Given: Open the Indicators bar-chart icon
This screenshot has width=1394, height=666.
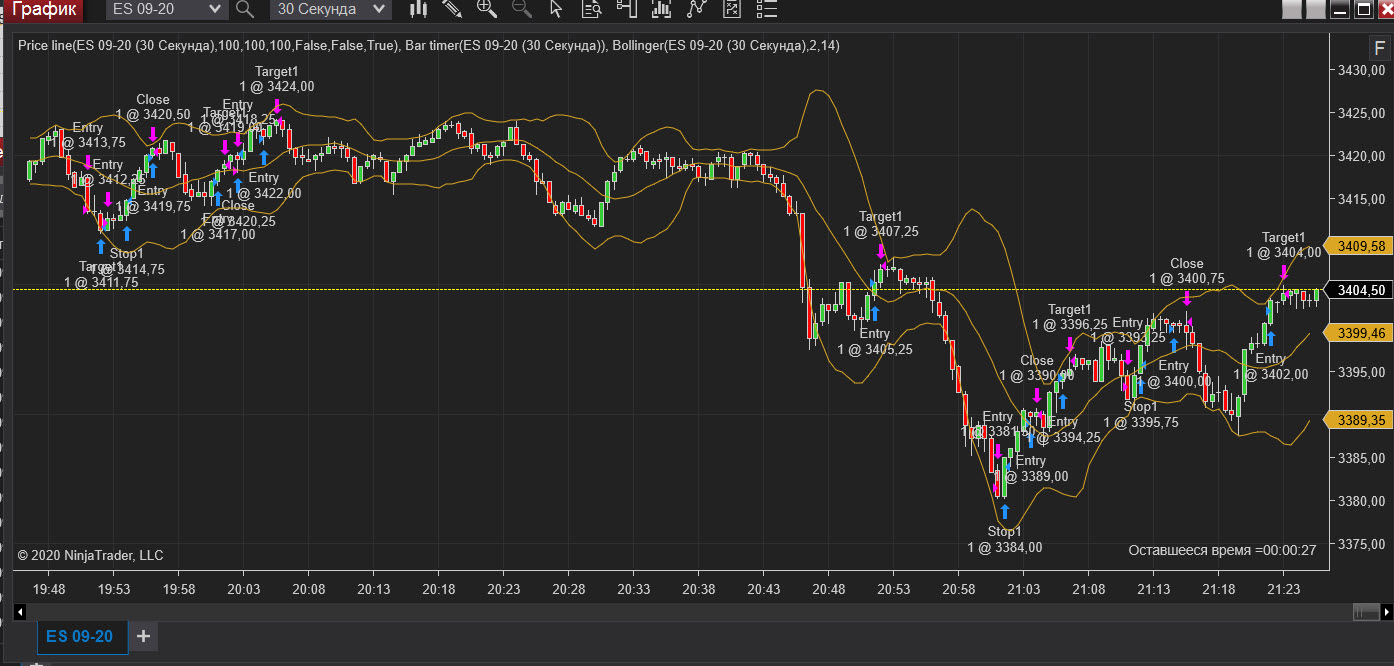Looking at the screenshot, I should point(662,9).
